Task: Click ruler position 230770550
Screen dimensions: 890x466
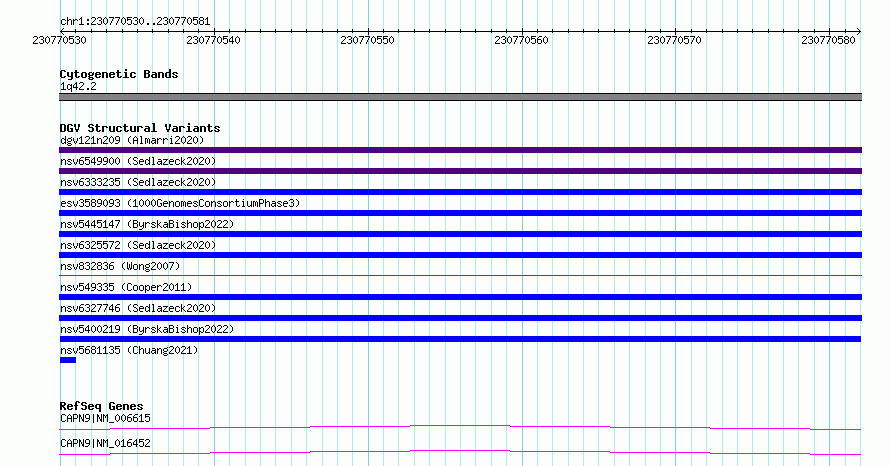Action: click(367, 40)
